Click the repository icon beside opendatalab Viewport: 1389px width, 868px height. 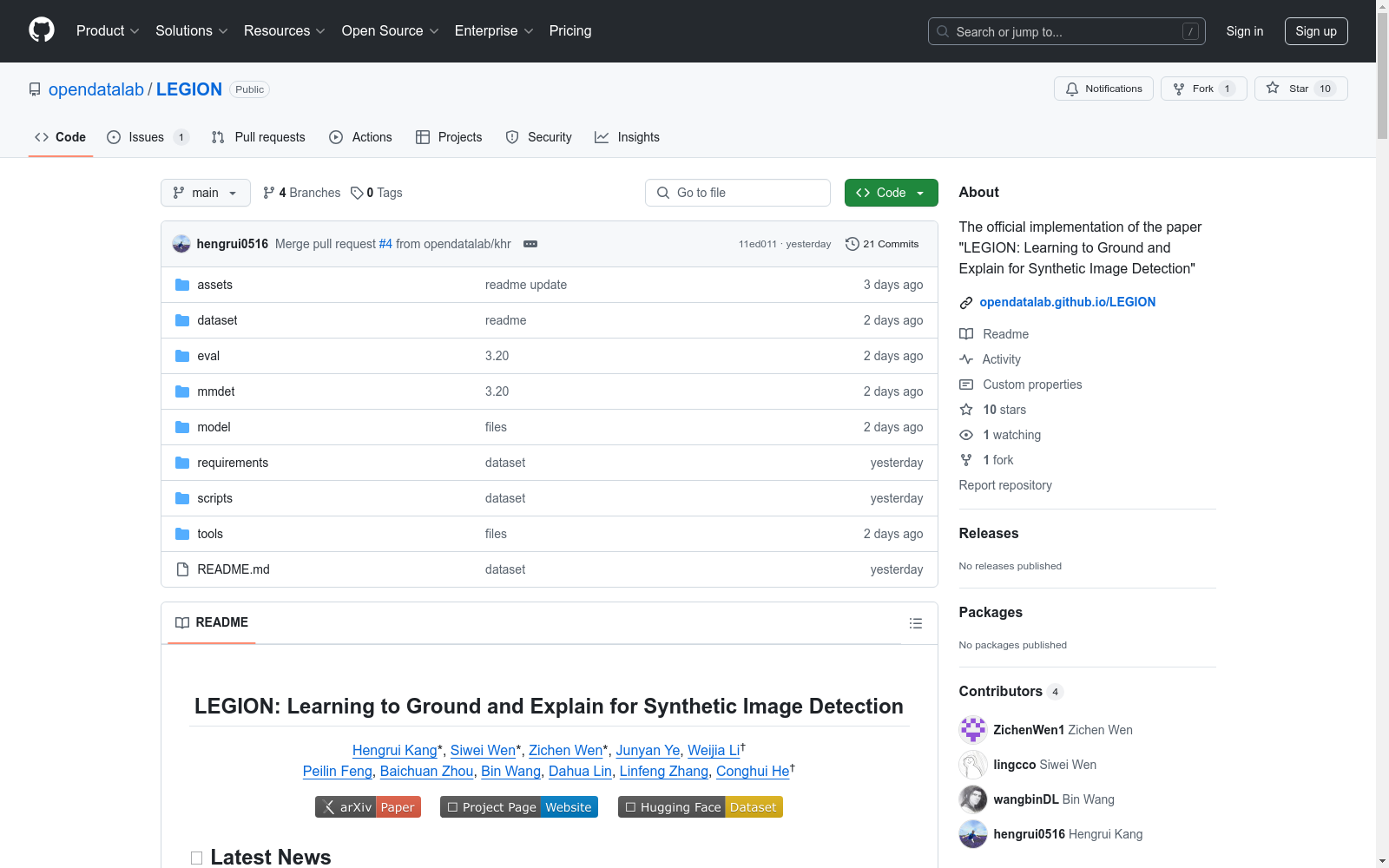click(x=35, y=89)
